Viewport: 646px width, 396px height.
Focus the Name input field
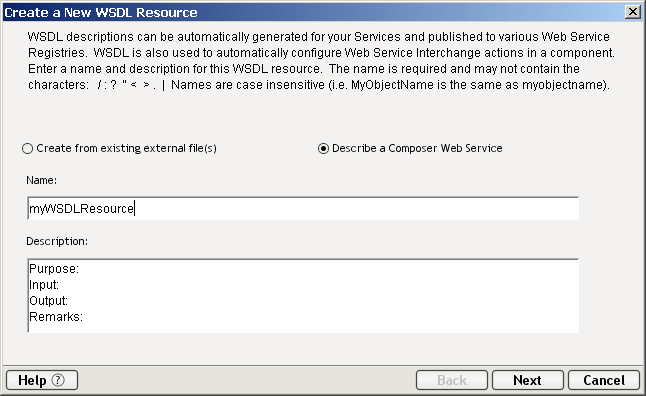303,209
